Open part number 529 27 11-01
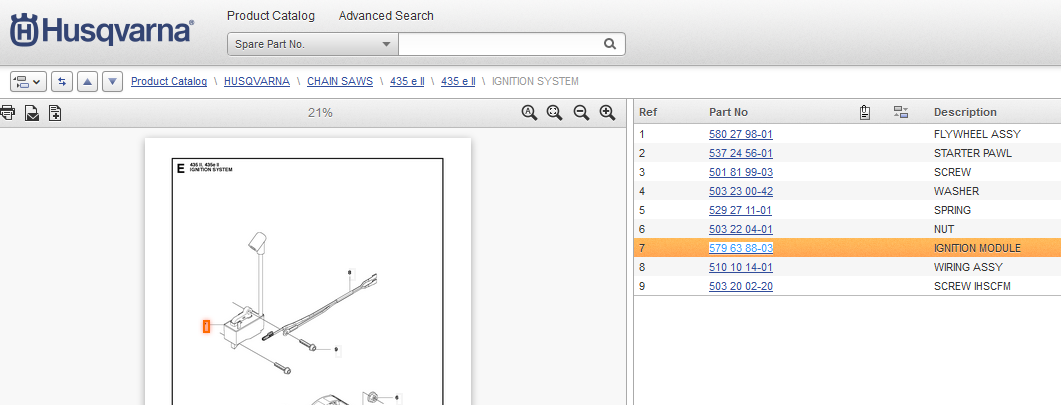 [740, 210]
